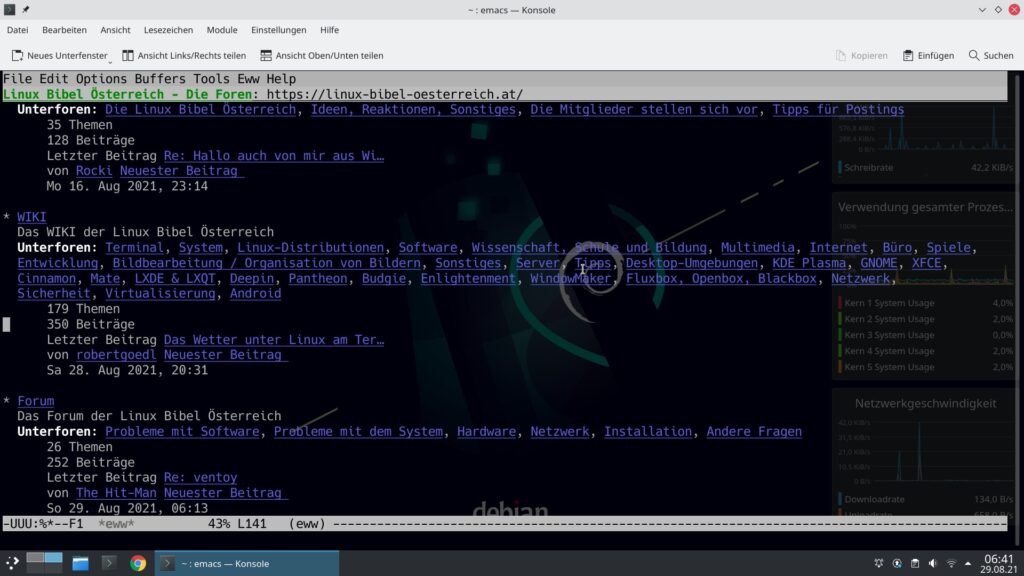Open the clipboard tray icon

pos(915,563)
